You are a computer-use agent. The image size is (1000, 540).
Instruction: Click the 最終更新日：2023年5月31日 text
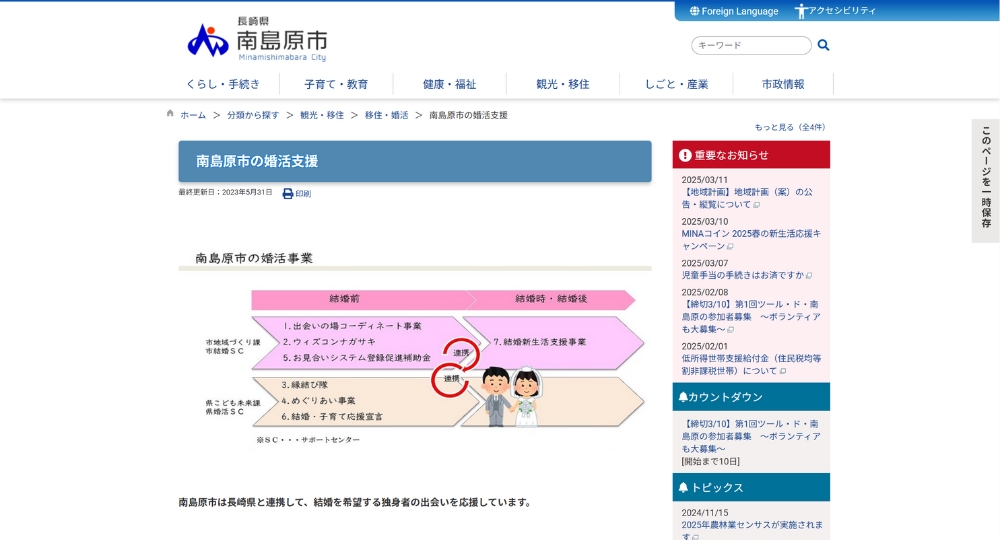225,192
